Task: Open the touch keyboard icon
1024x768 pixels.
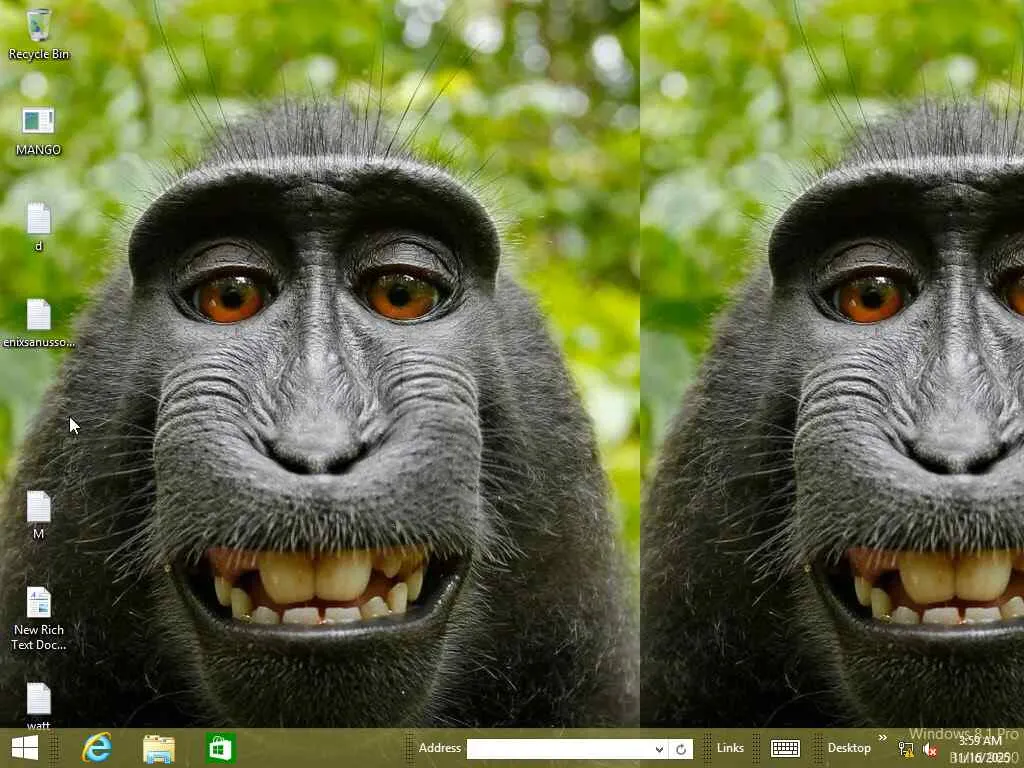Action: (785, 748)
